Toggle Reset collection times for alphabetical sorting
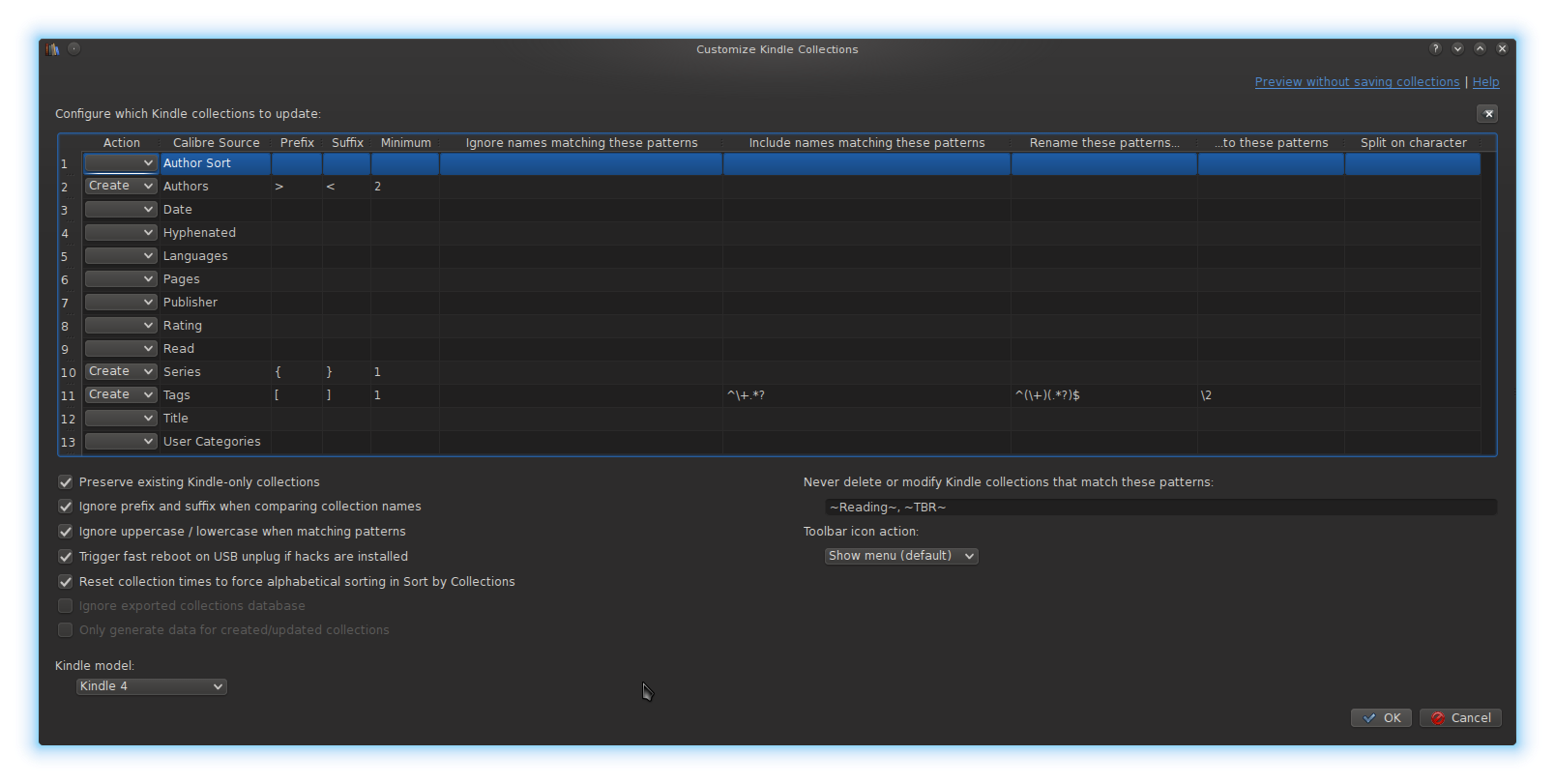1555x784 pixels. point(66,582)
